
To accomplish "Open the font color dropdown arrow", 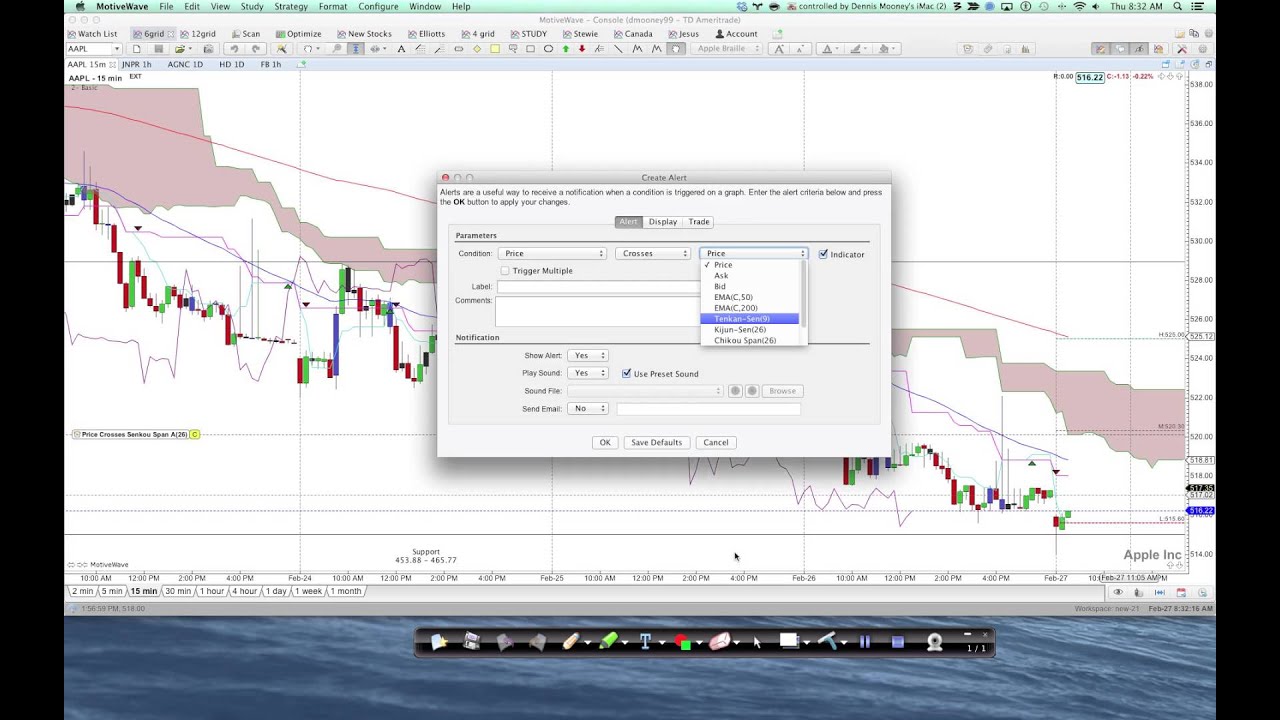I will click(837, 48).
